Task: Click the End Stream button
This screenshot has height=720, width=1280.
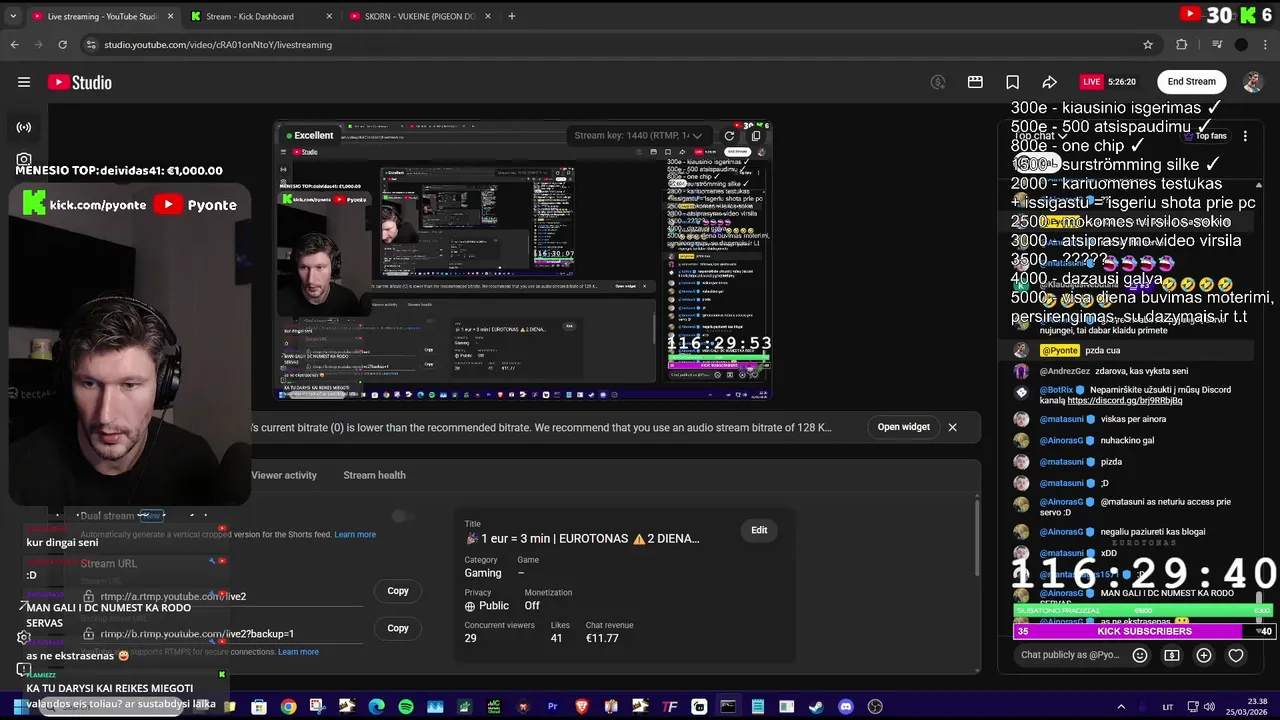Action: point(1191,82)
